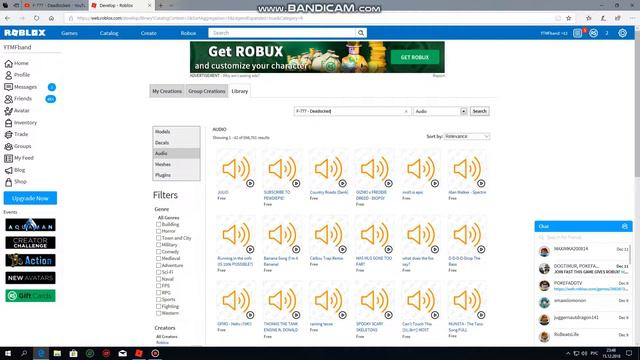This screenshot has height=360, width=640.
Task: Check the Sci-Fi genre filter
Action: tap(158, 272)
